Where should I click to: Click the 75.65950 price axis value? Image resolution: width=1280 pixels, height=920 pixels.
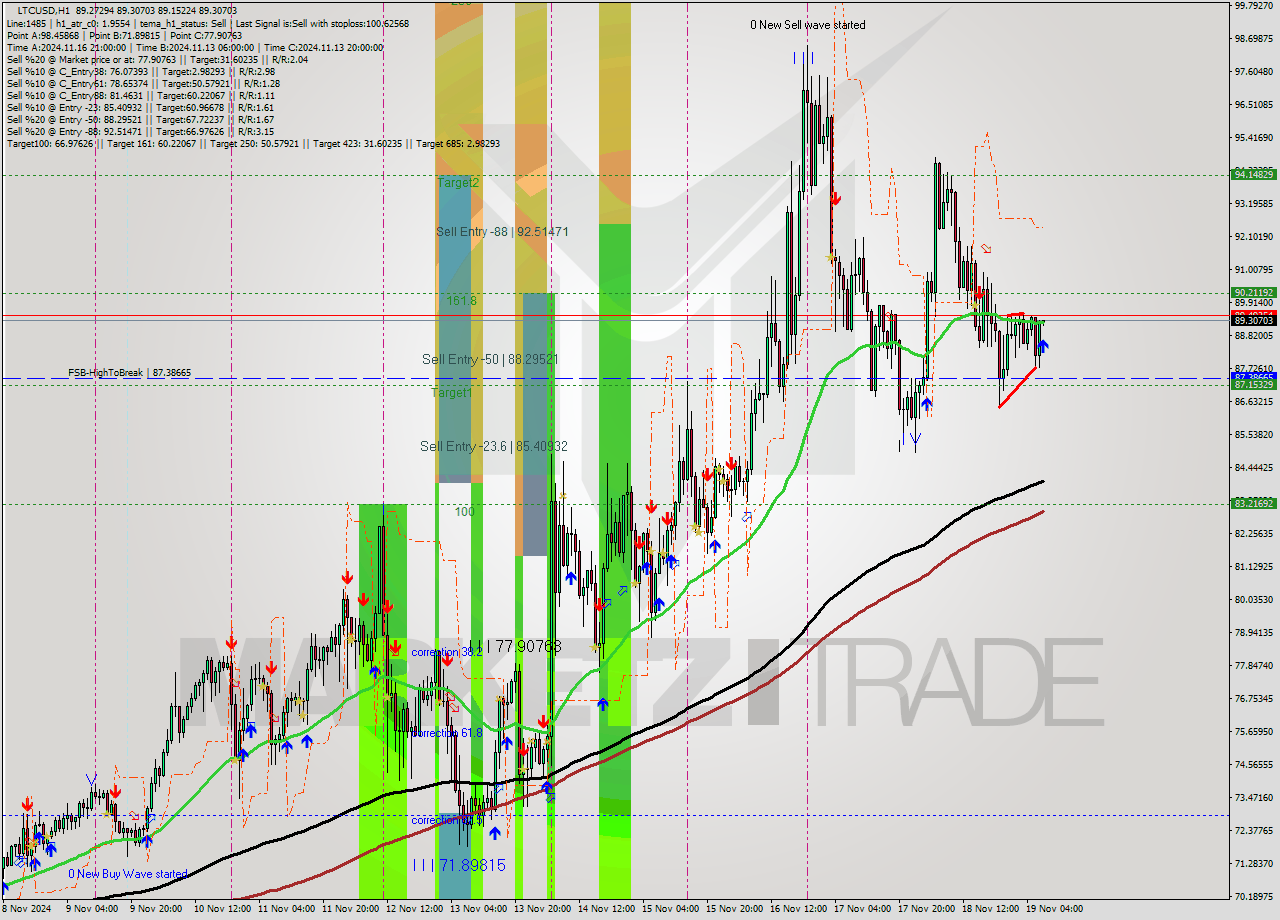[x=1253, y=732]
